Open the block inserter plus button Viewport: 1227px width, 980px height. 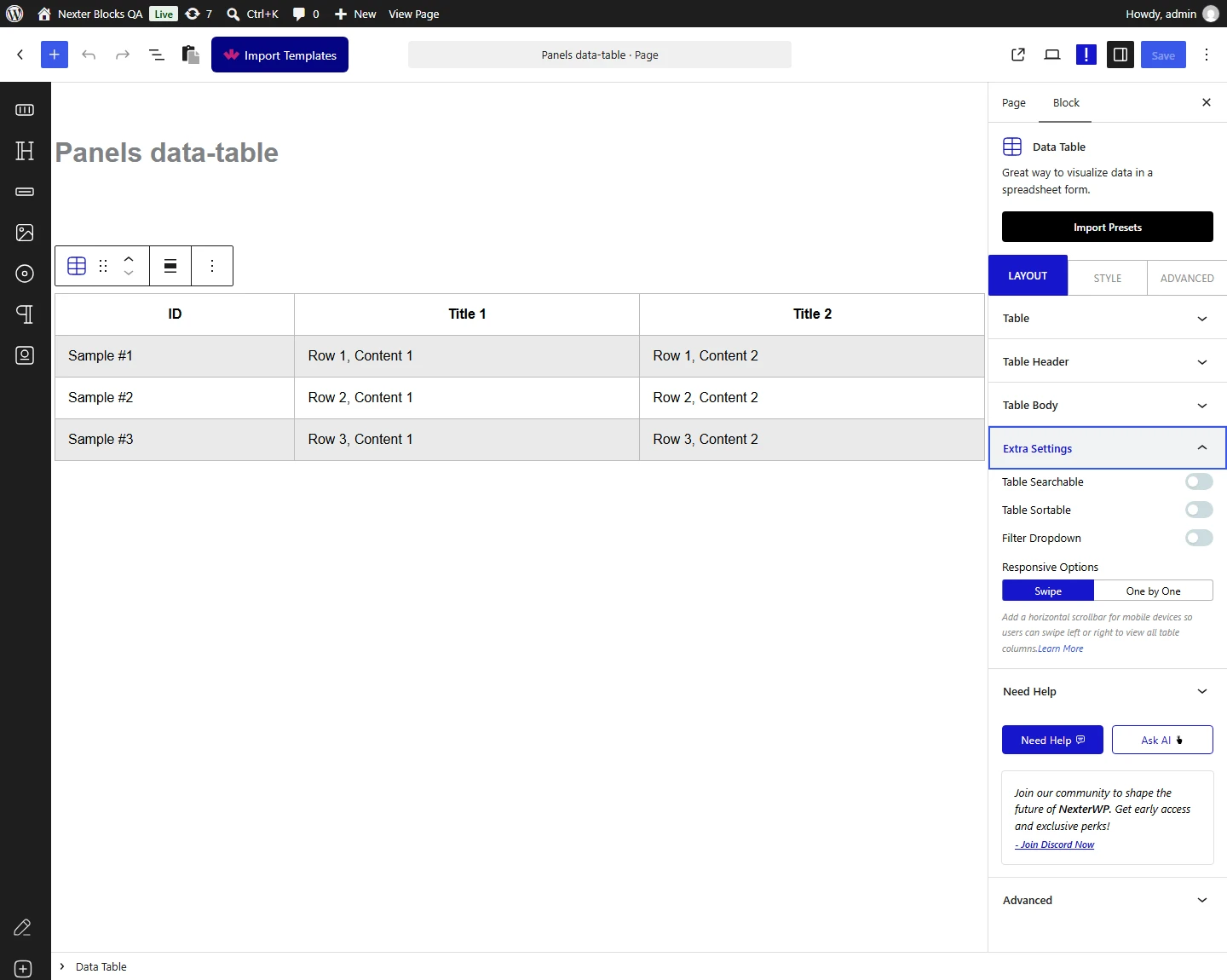pyautogui.click(x=54, y=55)
